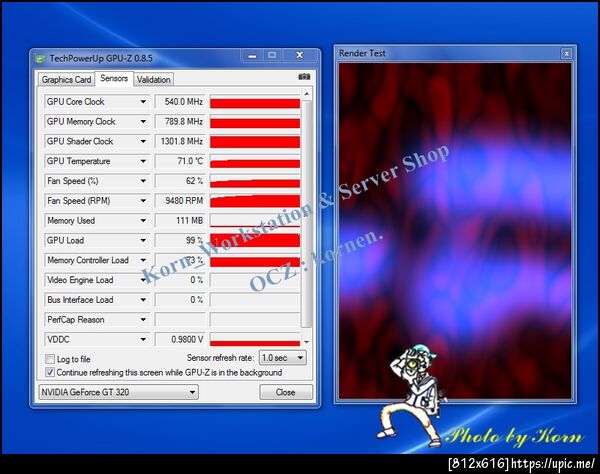
Task: Open the Fan Speed (RPM) dropdown
Action: point(143,201)
